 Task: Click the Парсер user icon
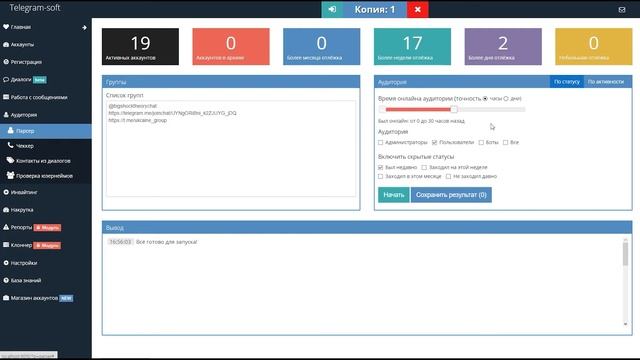[11, 131]
